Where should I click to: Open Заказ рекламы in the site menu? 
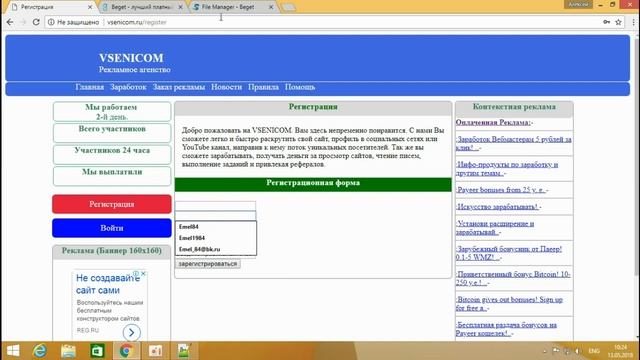click(x=179, y=87)
